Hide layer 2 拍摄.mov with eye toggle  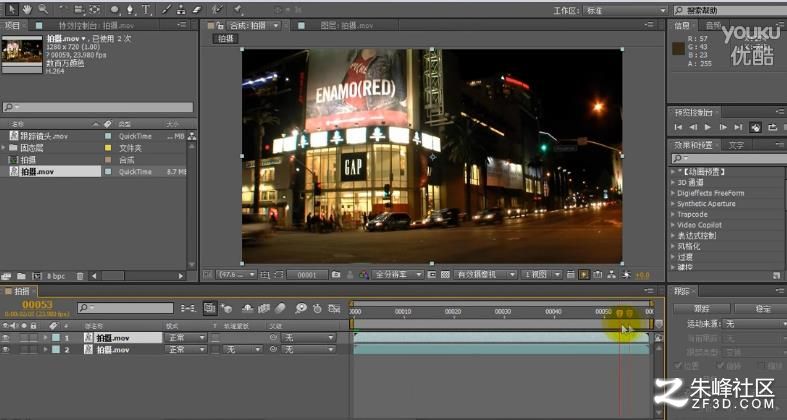(6, 350)
